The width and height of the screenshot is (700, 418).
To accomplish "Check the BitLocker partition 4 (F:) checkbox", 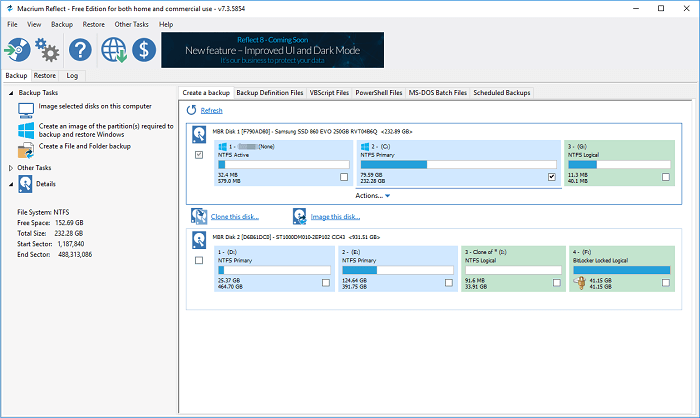I will pos(666,283).
